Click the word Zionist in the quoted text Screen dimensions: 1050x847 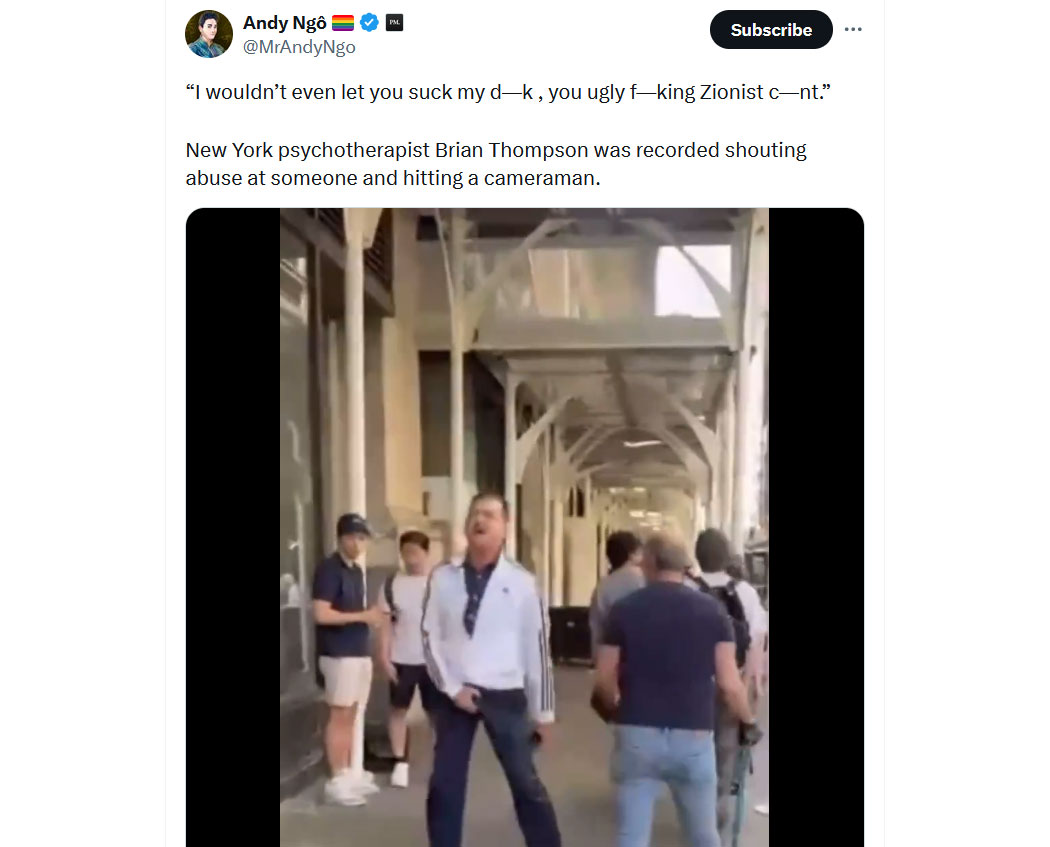pos(731,92)
